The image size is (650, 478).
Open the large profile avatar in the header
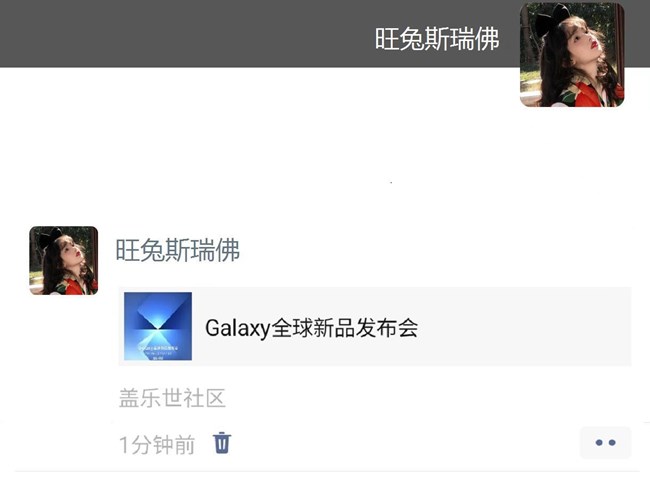[x=572, y=55]
